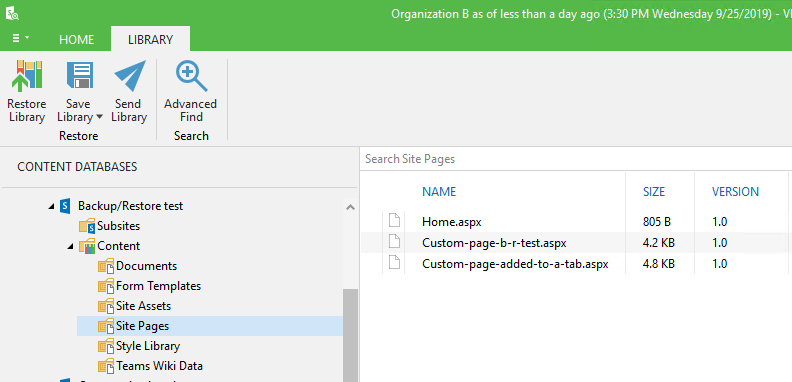Screen dimensions: 792x382
Task: Click the 805 B size cell
Action: coord(657,221)
